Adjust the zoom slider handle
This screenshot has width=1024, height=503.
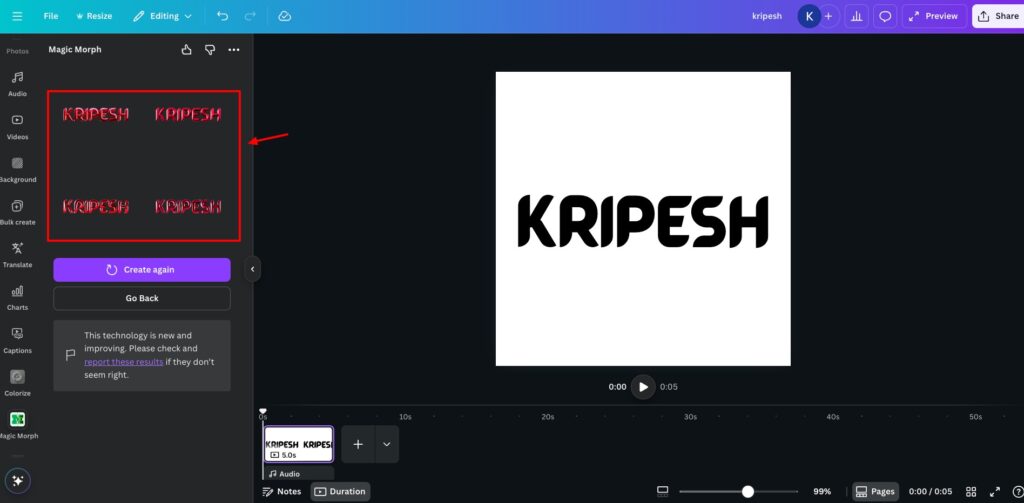click(748, 491)
